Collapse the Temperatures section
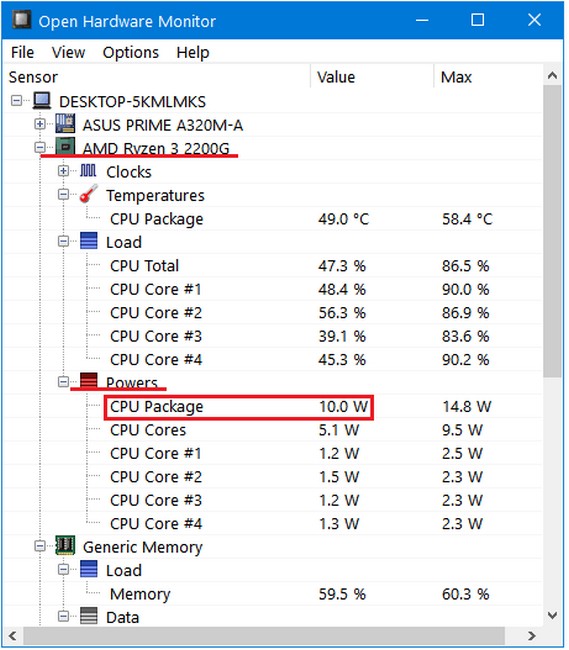Screen dimensions: 569x650 coord(63,194)
